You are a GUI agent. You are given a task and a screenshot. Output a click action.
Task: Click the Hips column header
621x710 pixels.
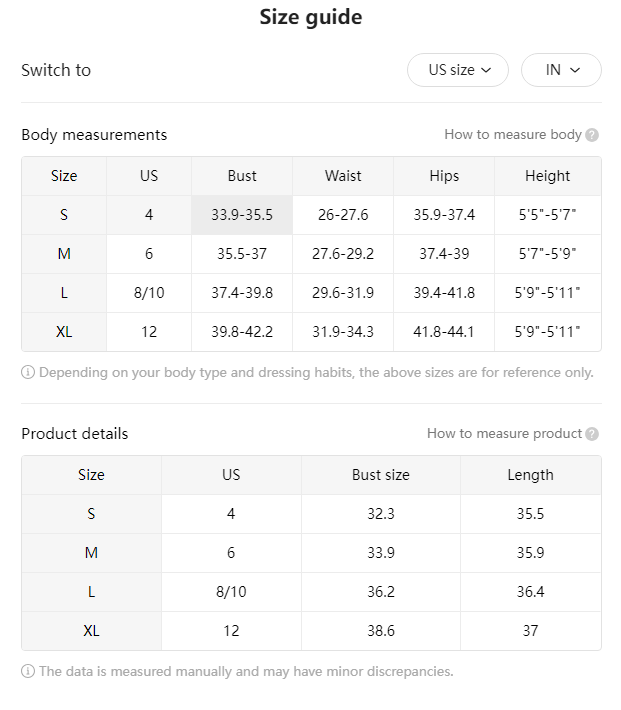point(444,176)
